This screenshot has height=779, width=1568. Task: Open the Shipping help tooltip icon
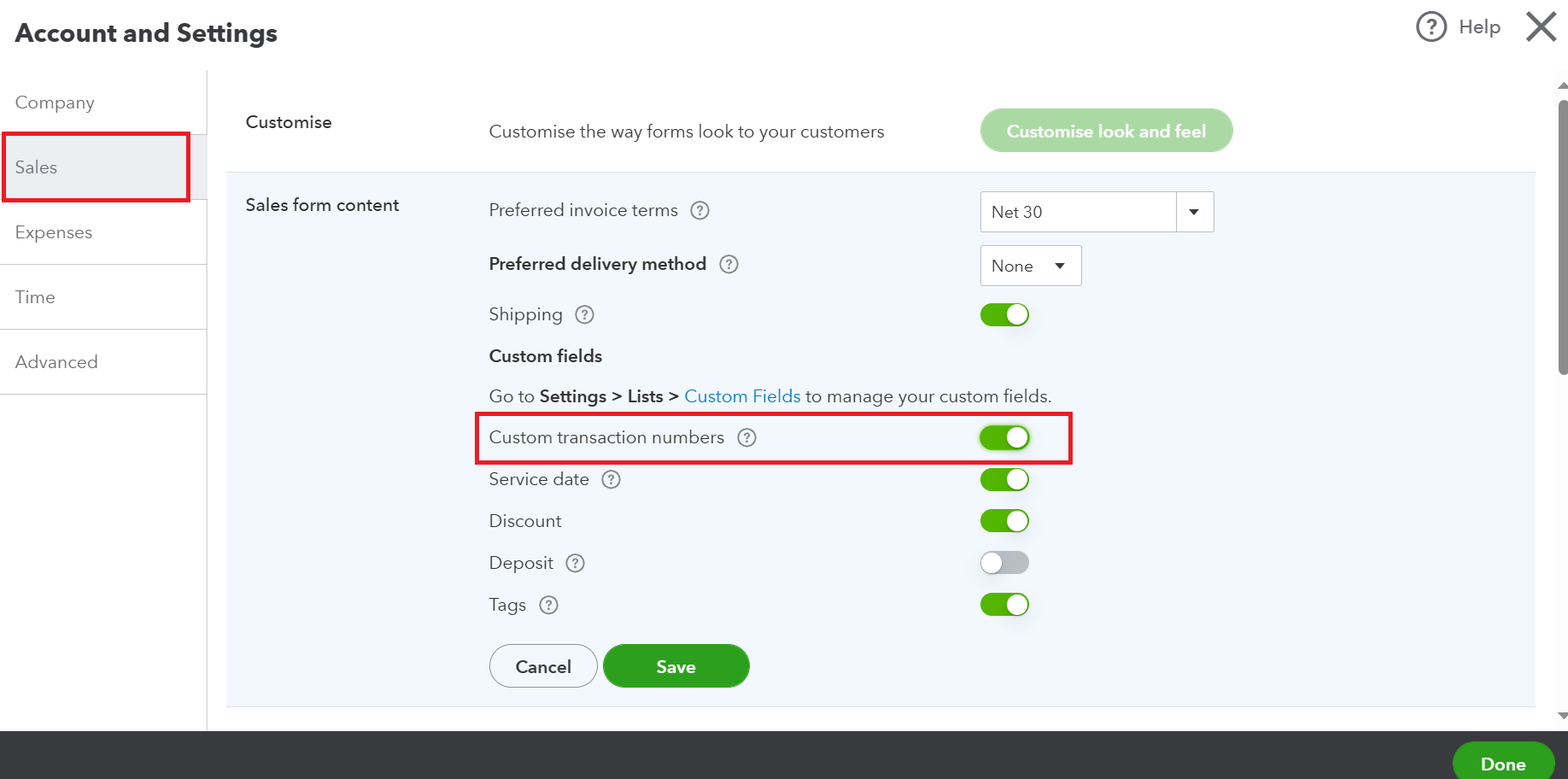pyautogui.click(x=584, y=314)
